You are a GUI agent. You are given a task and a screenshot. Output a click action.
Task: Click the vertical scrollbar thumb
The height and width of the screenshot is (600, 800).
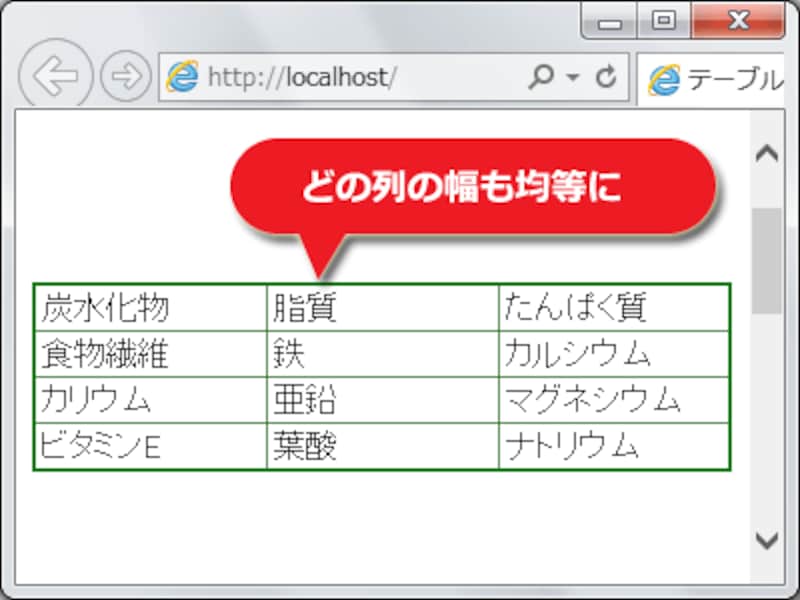pyautogui.click(x=767, y=260)
